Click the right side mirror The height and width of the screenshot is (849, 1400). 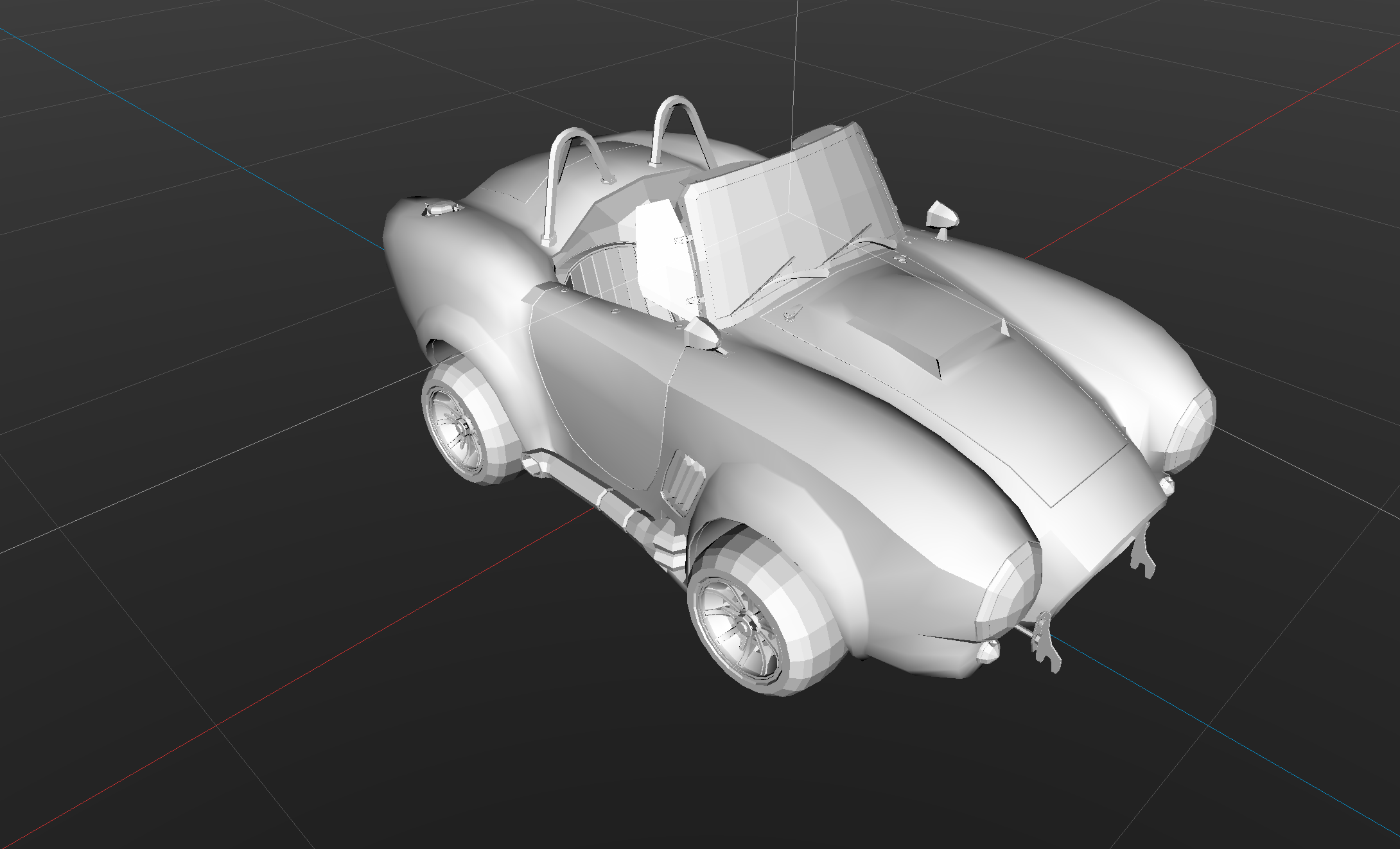pyautogui.click(x=942, y=215)
